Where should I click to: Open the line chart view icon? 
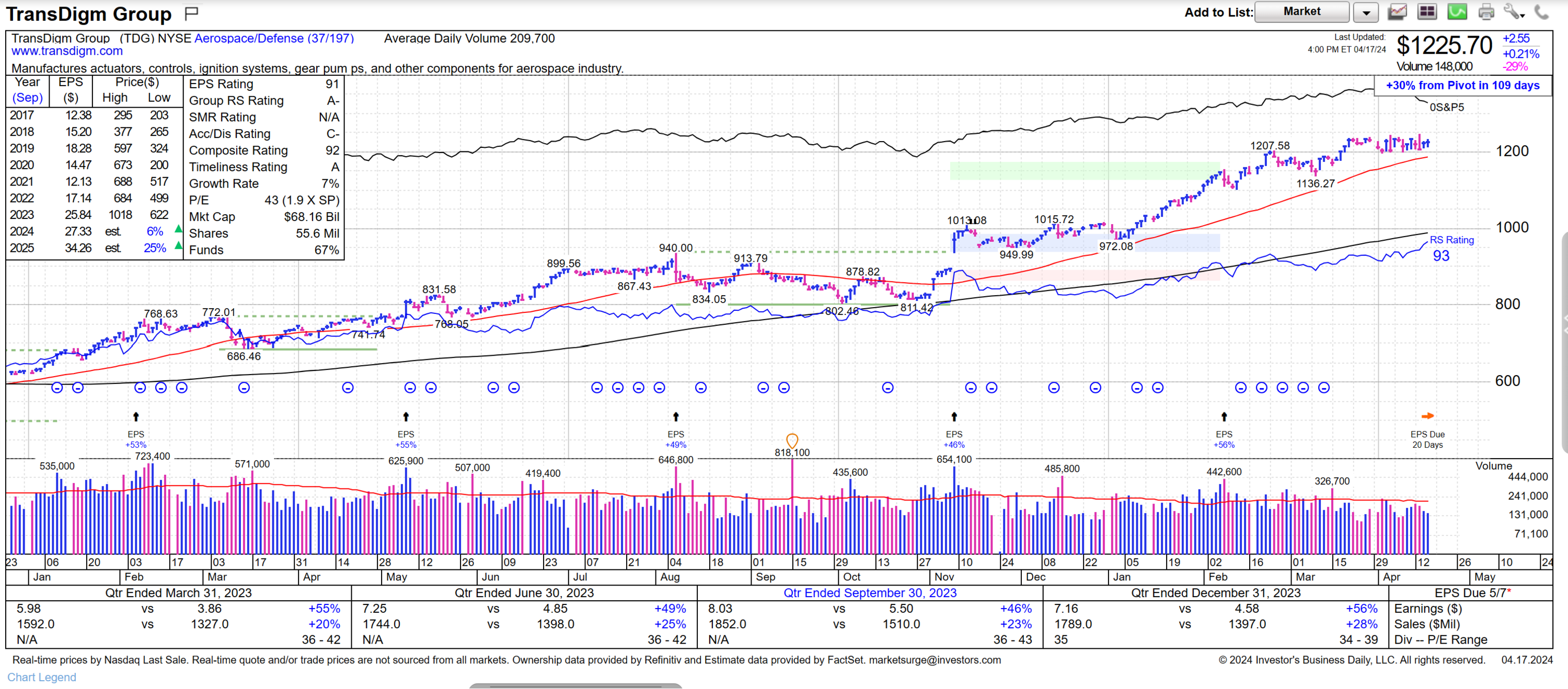[x=1398, y=11]
